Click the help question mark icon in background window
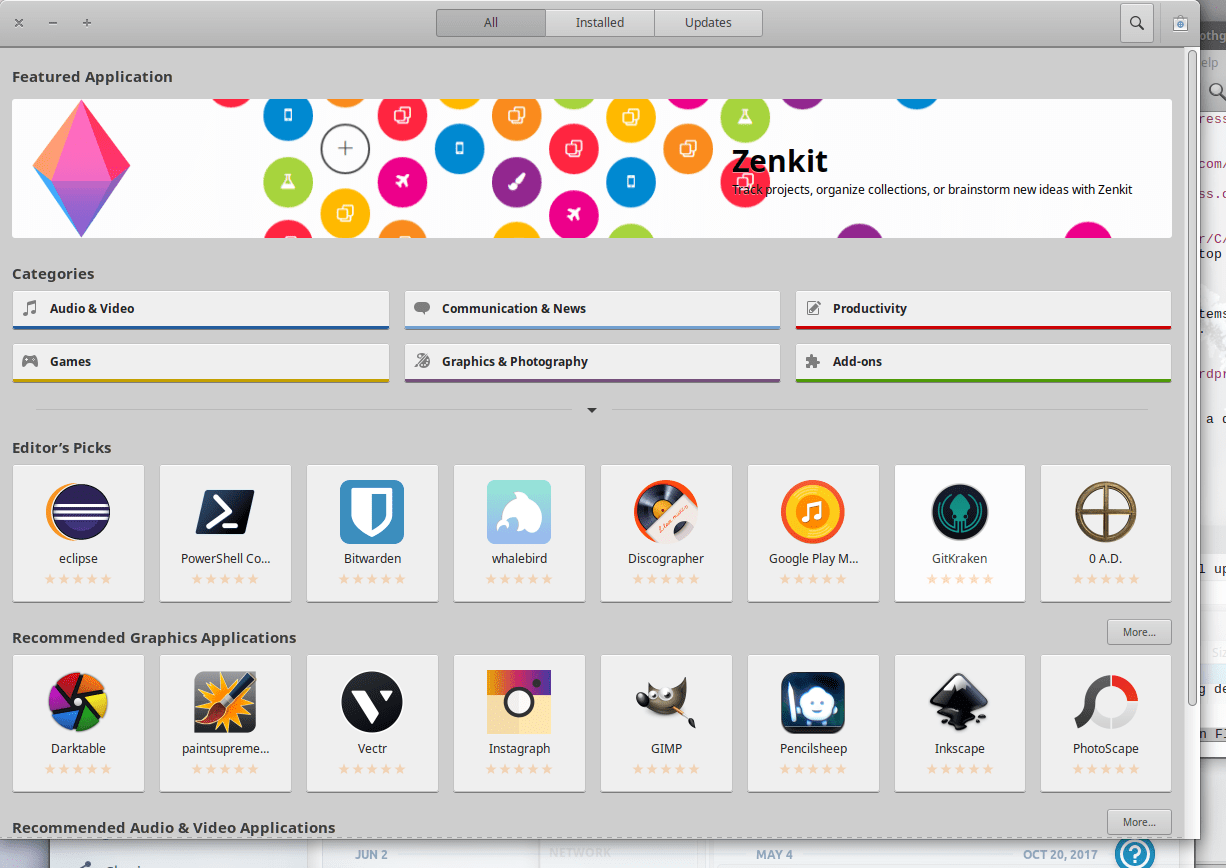This screenshot has height=868, width=1226. point(1135,853)
